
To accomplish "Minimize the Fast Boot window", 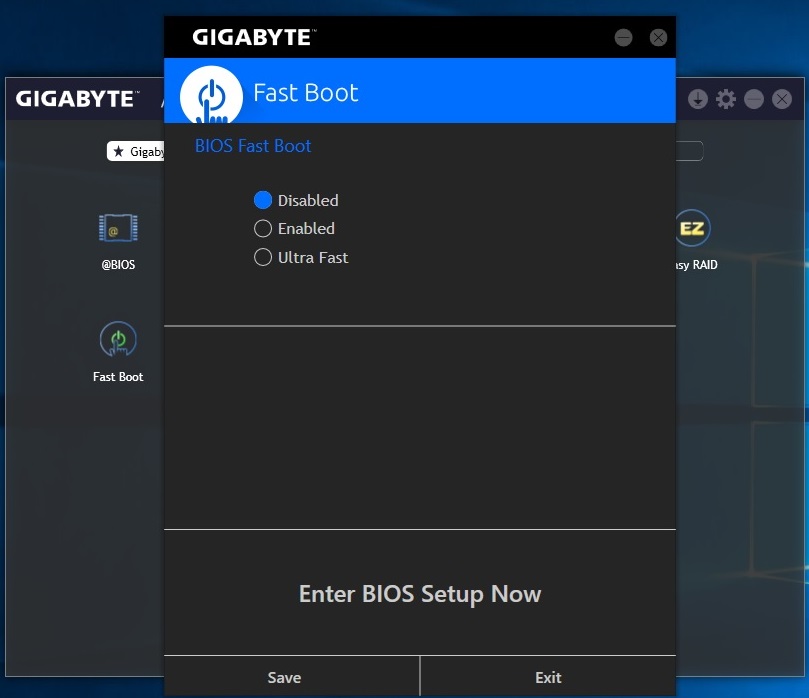I will (623, 37).
